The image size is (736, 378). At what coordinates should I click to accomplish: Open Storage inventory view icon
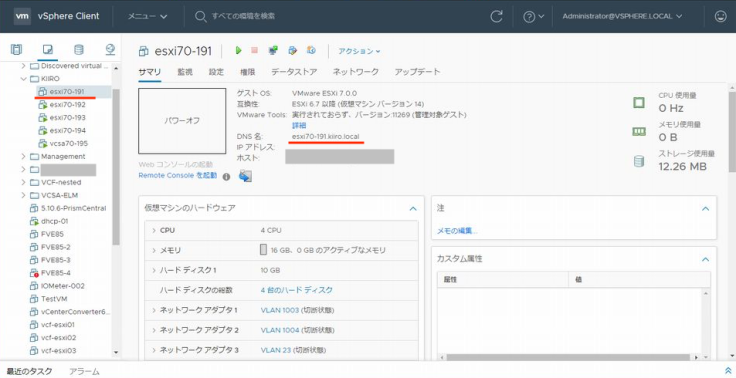click(79, 49)
